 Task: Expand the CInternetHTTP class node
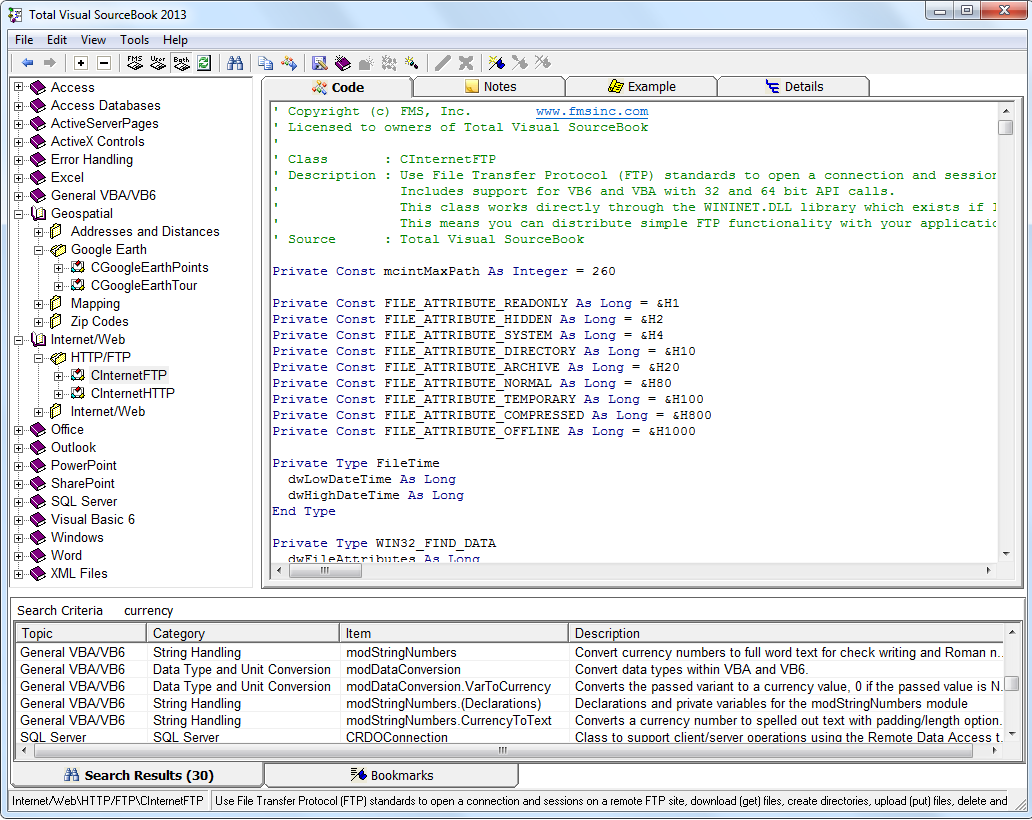pos(58,393)
